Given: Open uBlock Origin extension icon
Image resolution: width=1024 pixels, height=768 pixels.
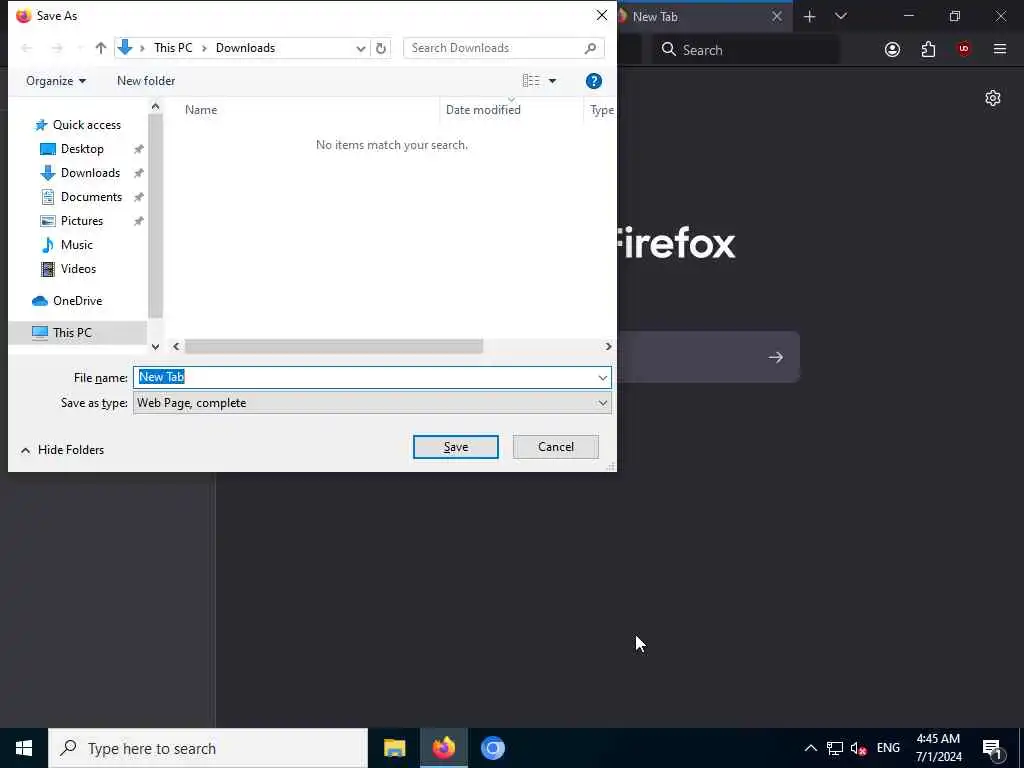Looking at the screenshot, I should (964, 49).
